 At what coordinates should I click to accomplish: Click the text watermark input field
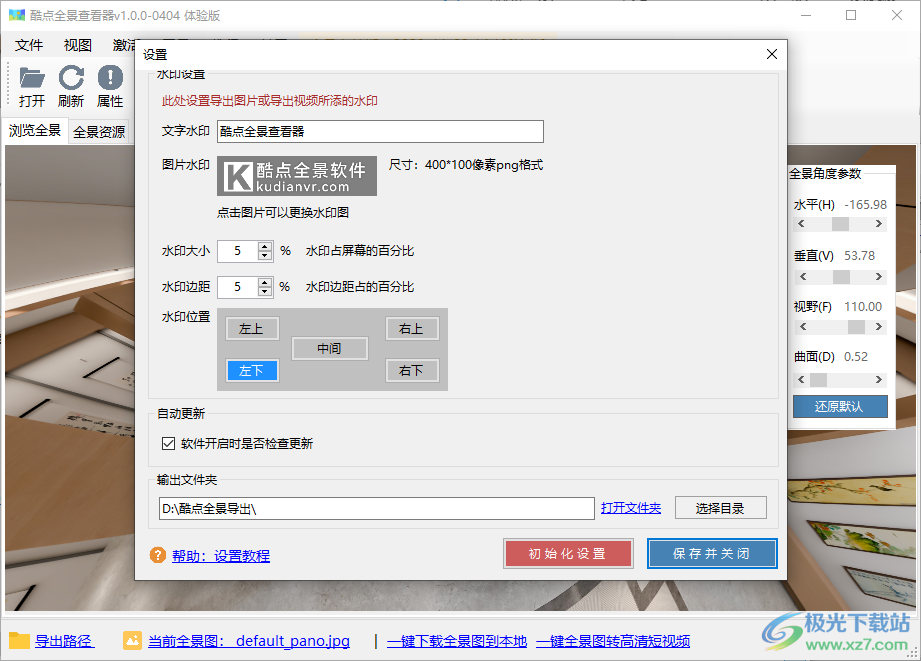click(380, 132)
